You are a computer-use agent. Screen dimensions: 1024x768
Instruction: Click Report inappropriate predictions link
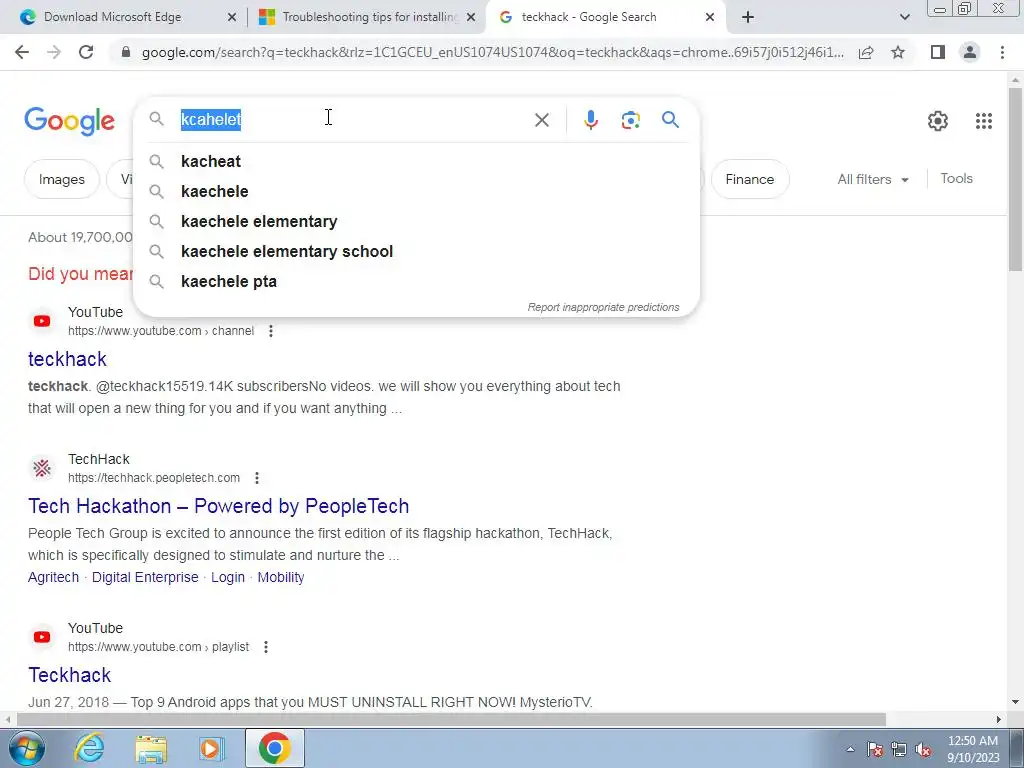tap(603, 307)
